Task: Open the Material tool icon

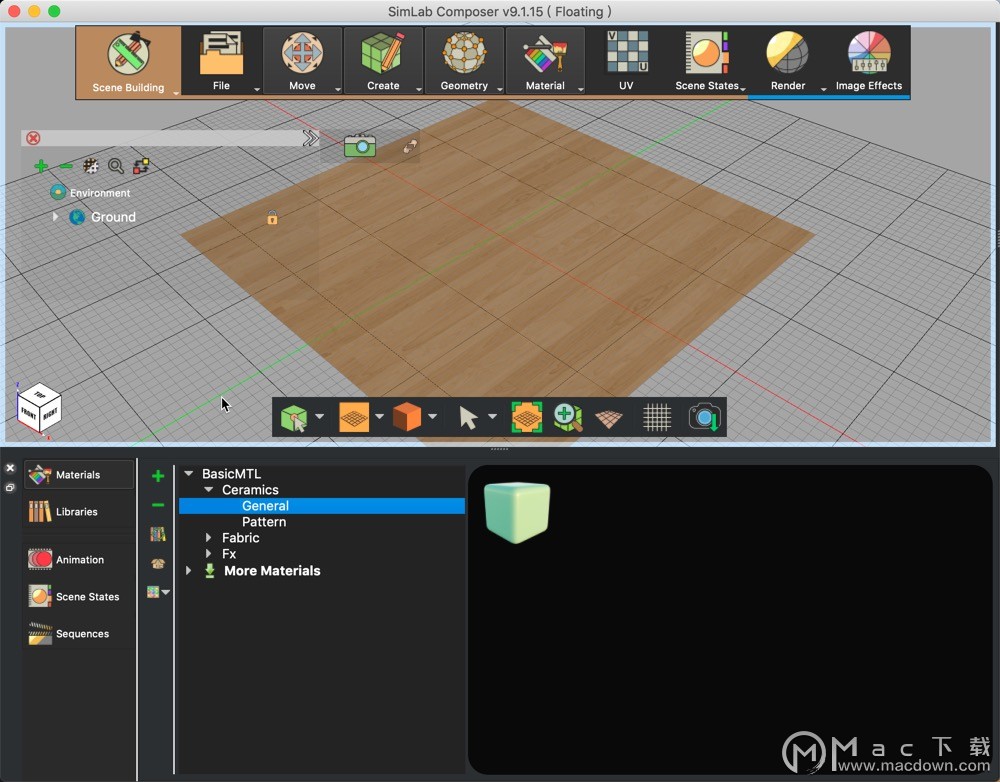Action: pos(545,54)
